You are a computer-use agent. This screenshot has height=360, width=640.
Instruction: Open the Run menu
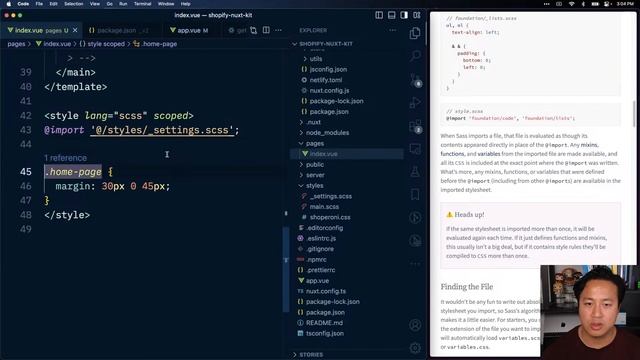(x=123, y=4)
